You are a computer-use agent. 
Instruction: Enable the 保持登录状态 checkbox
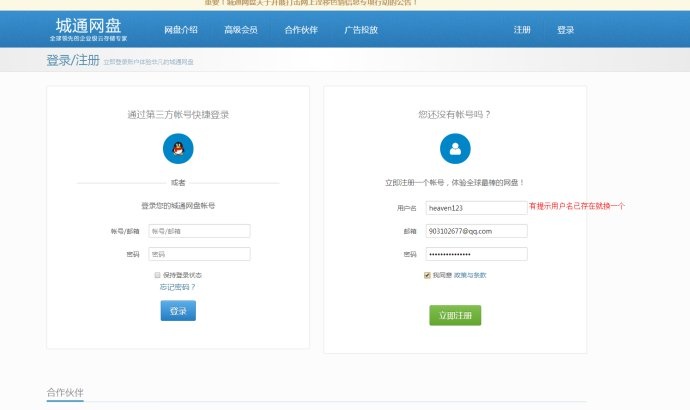157,274
